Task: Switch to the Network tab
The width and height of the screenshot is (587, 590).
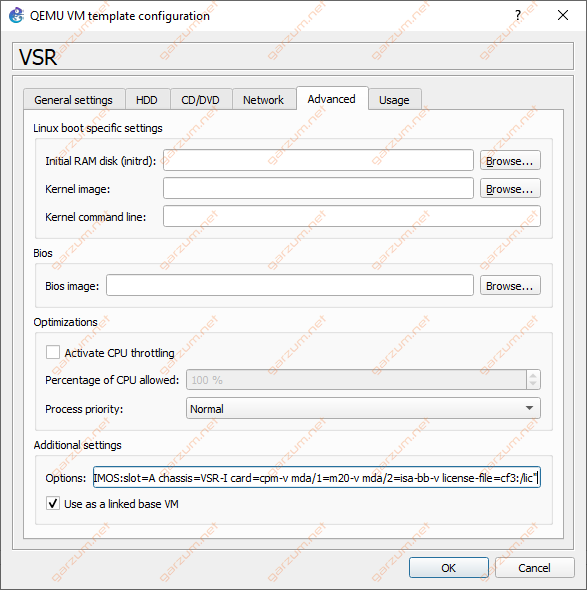Action: (263, 100)
